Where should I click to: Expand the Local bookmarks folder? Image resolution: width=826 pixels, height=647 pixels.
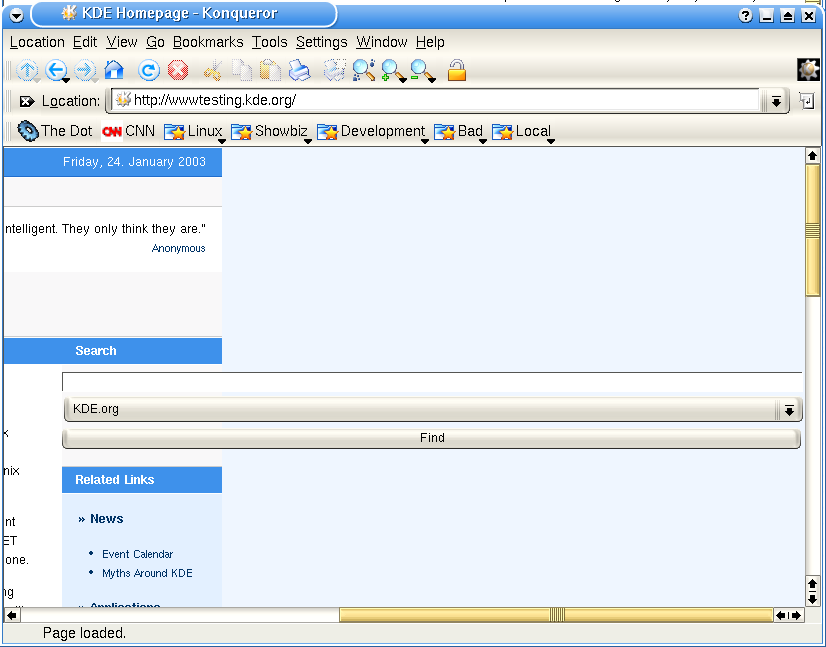[x=523, y=131]
